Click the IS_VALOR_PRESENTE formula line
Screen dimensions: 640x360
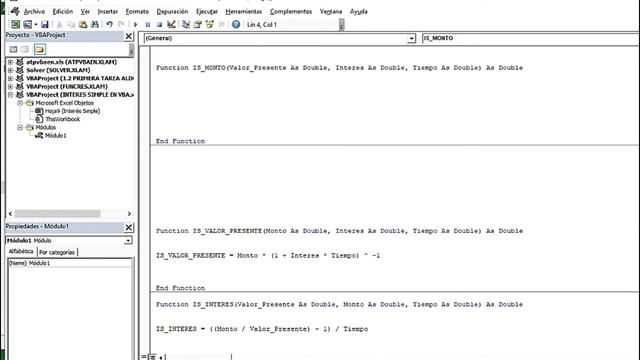268,256
